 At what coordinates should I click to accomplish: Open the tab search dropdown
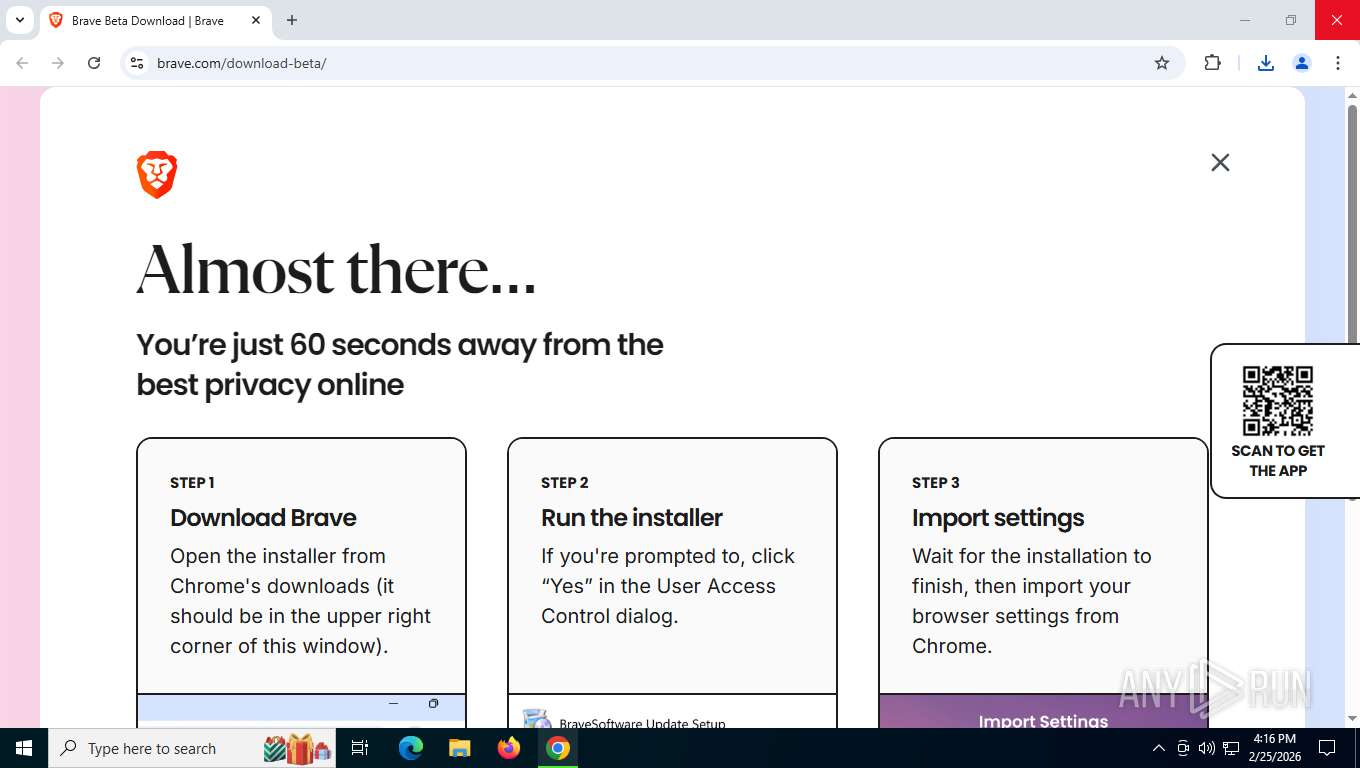click(x=20, y=20)
